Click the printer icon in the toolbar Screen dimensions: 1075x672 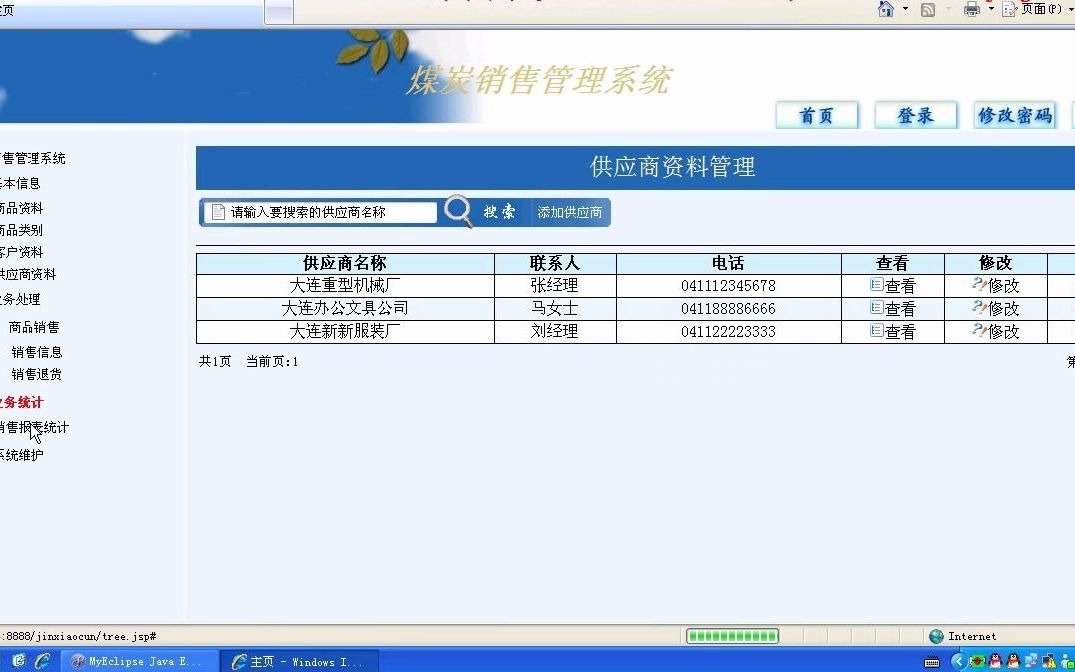[x=970, y=8]
